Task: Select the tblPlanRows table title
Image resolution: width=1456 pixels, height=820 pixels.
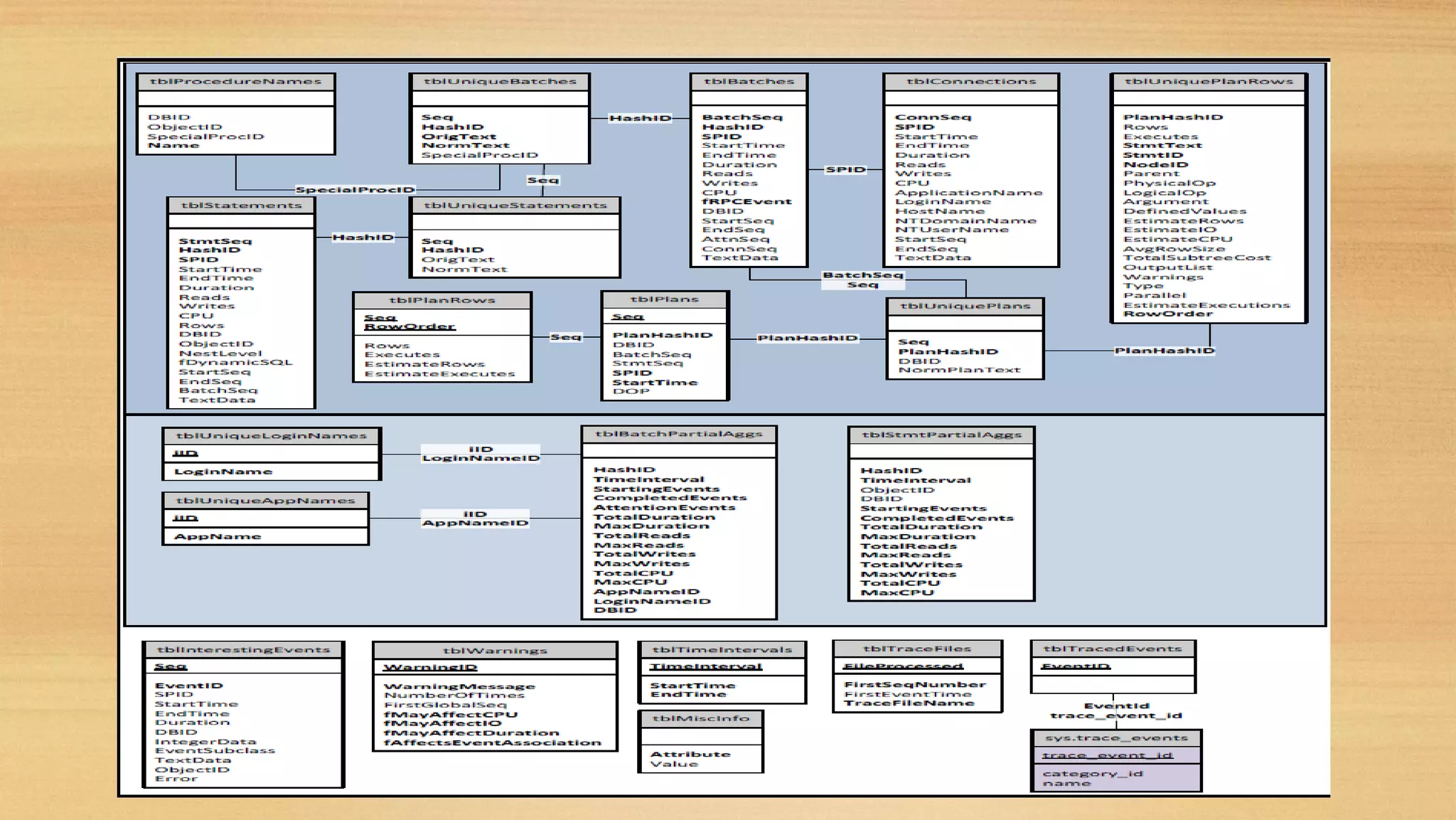Action: pyautogui.click(x=442, y=300)
